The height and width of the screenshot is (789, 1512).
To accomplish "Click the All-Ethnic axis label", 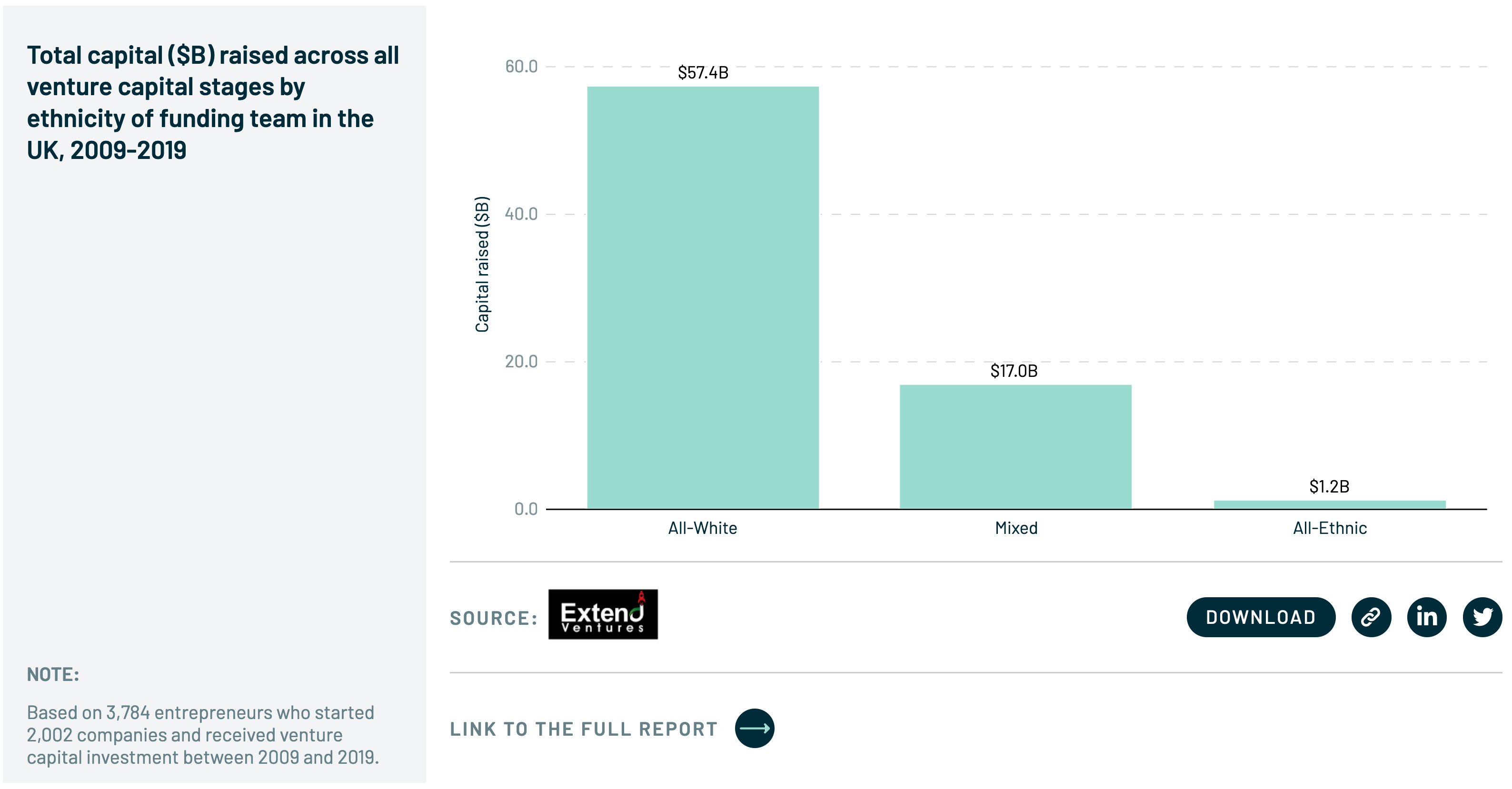I will coord(1330,528).
